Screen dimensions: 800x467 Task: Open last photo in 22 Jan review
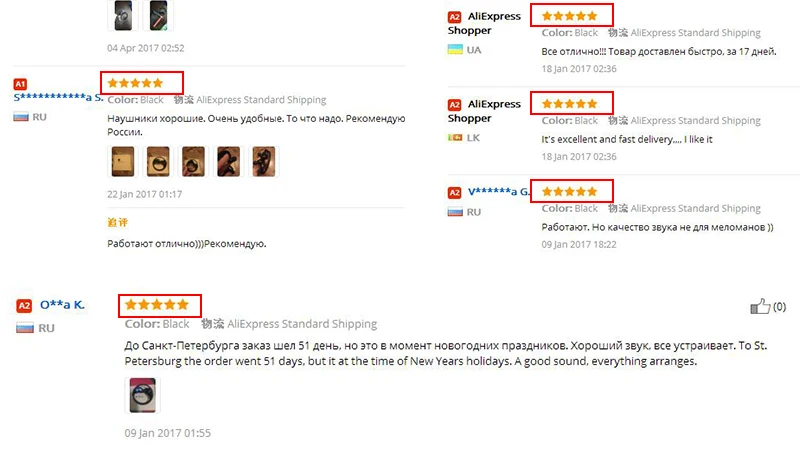pos(264,161)
